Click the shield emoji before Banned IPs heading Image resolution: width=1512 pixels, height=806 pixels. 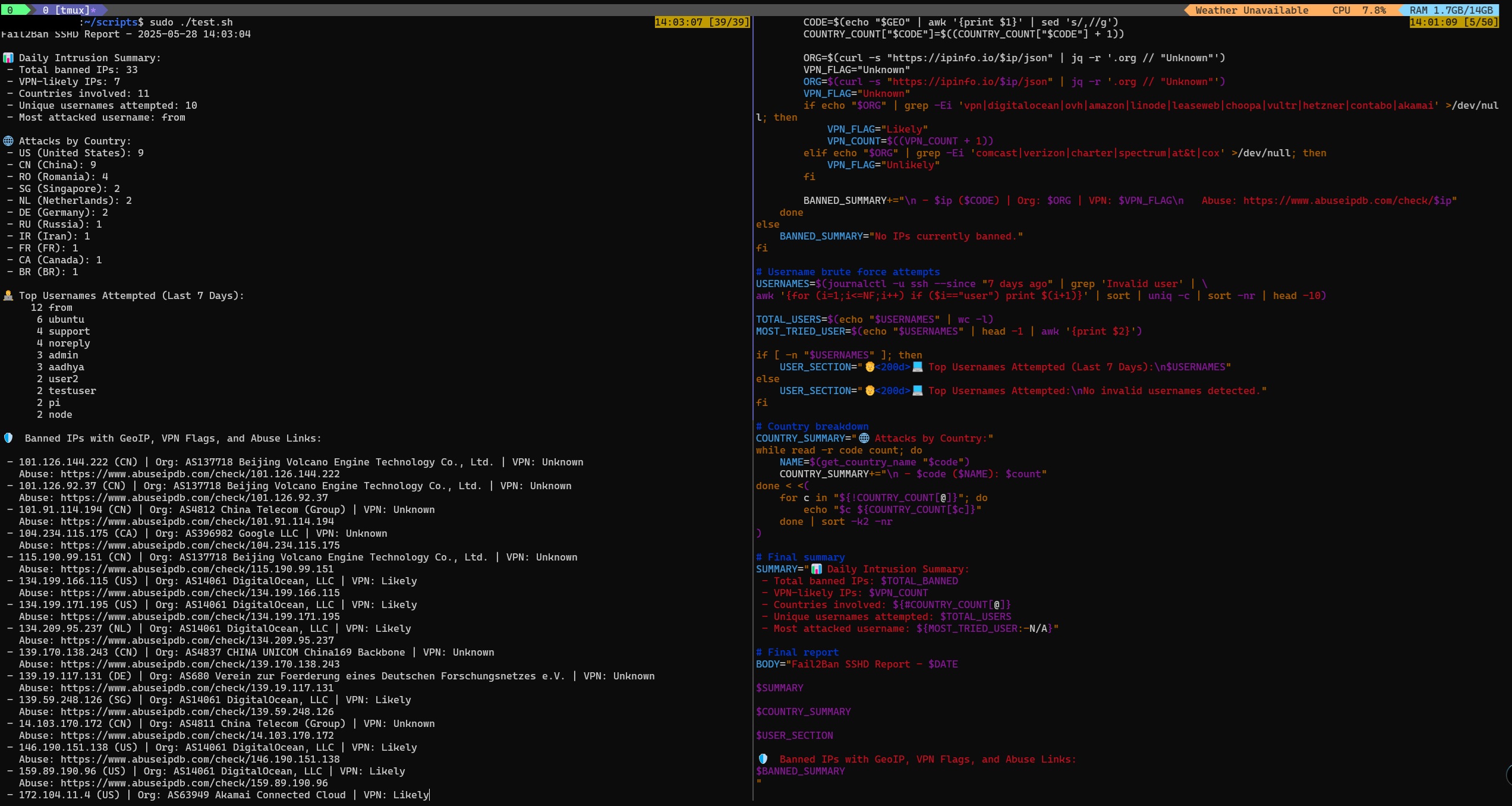point(8,438)
